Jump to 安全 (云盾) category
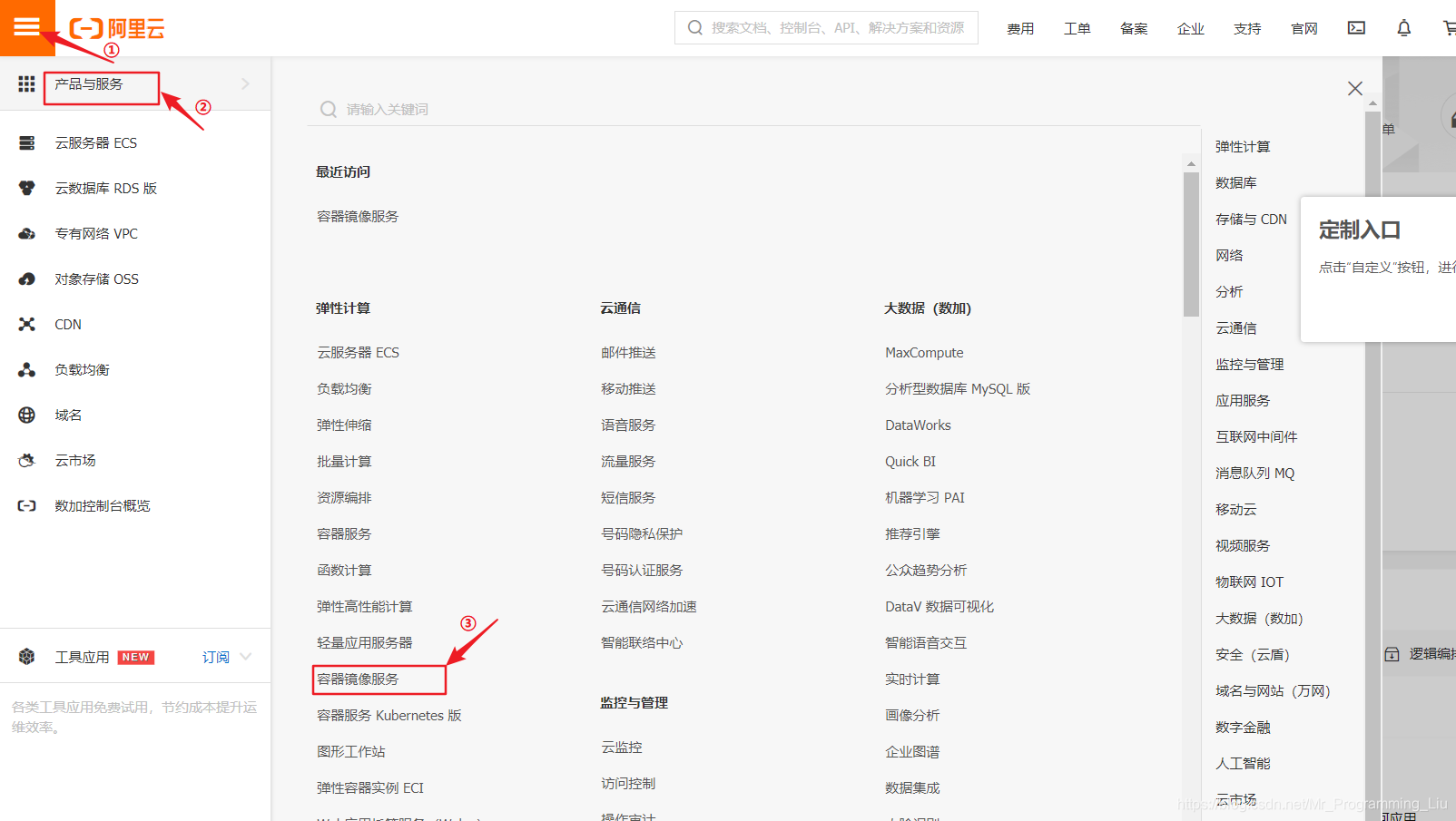 tap(1253, 655)
